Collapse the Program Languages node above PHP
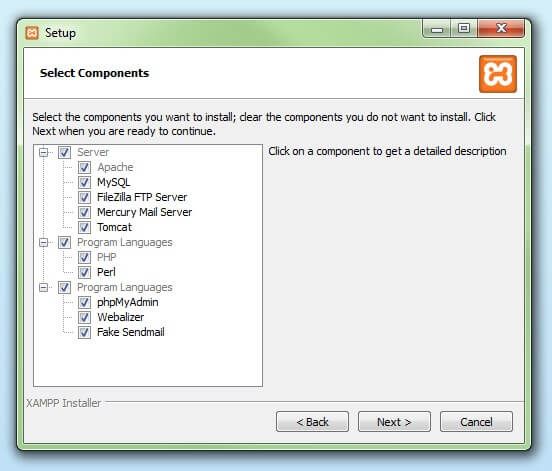This screenshot has width=552, height=471. pyautogui.click(x=44, y=243)
